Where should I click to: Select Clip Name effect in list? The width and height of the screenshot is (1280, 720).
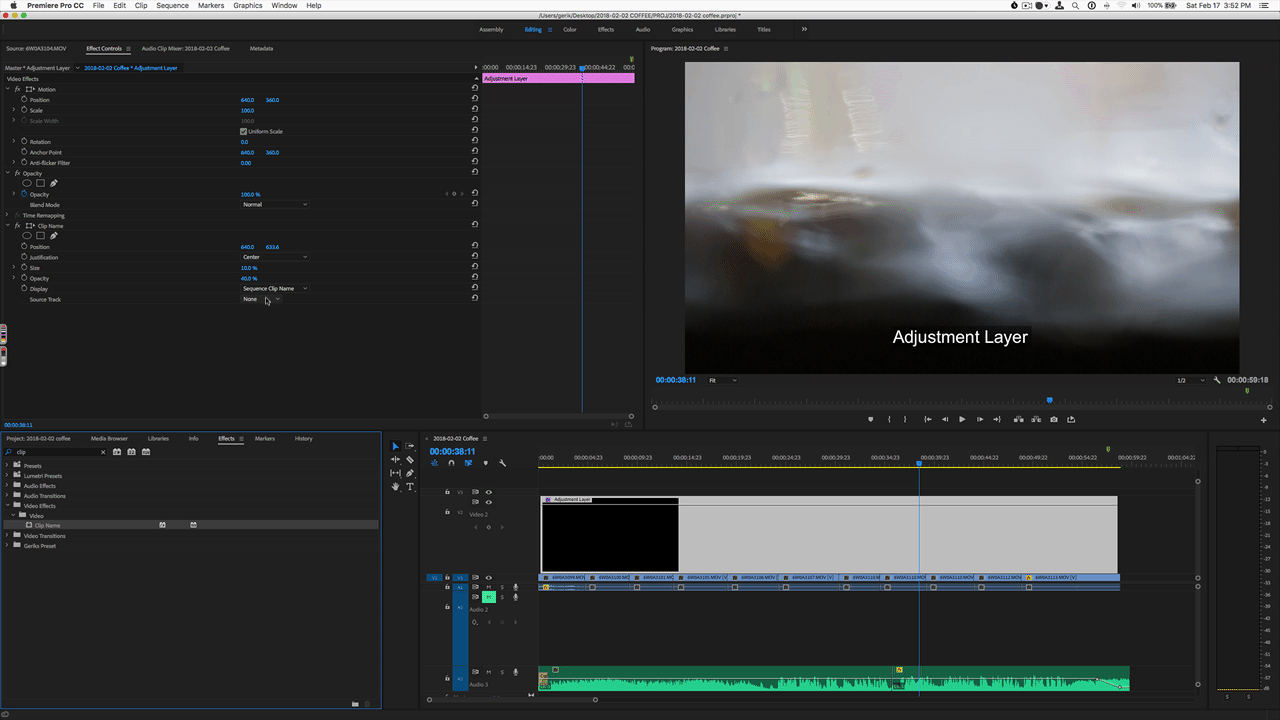47,525
